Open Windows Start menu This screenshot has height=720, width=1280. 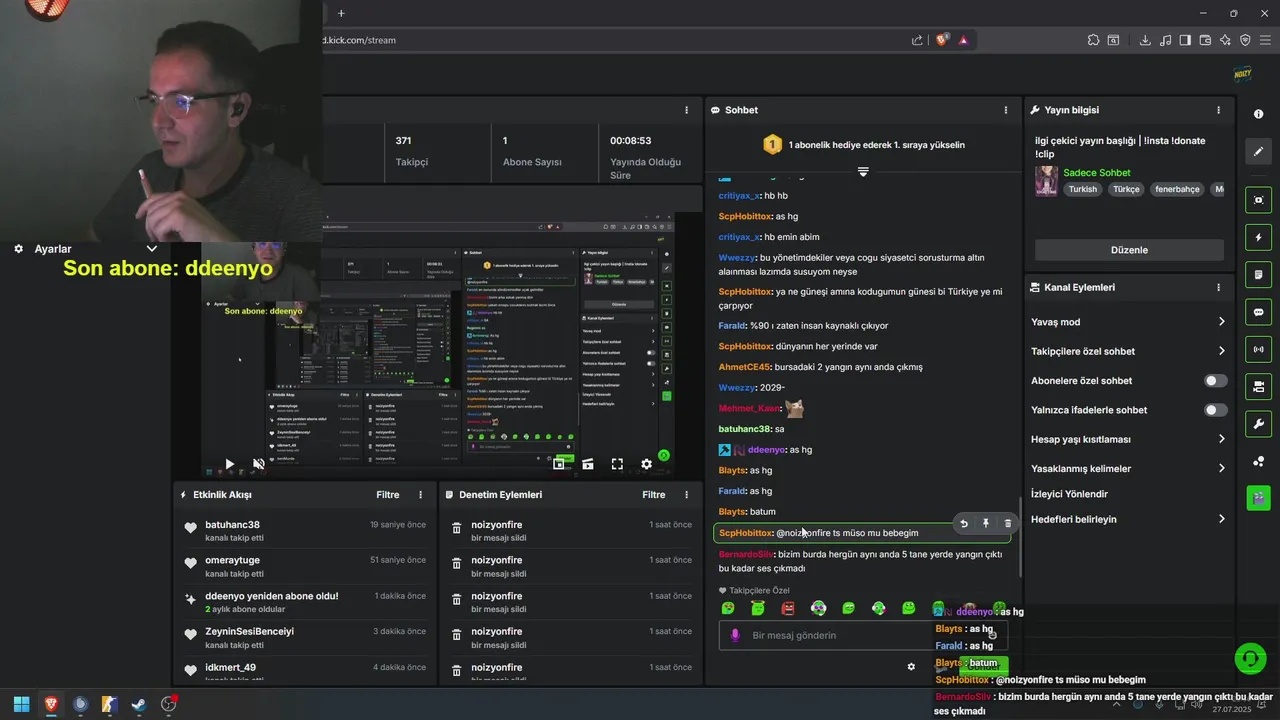click(x=21, y=704)
